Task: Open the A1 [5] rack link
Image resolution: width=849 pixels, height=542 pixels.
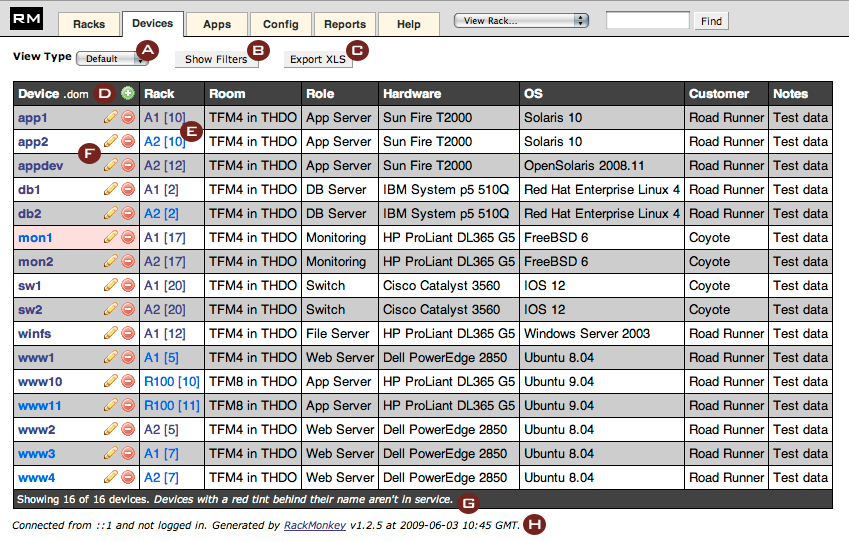Action: (x=161, y=357)
